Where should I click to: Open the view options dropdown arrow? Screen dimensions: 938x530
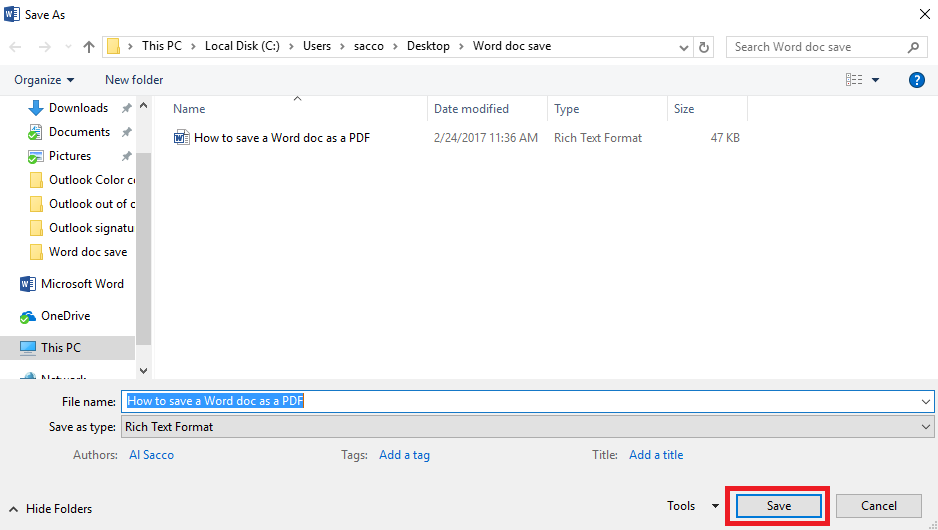[x=875, y=80]
